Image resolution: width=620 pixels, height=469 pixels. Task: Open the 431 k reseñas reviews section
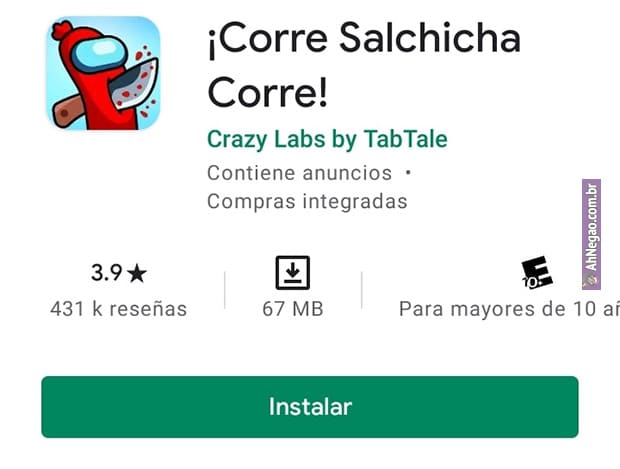point(118,309)
